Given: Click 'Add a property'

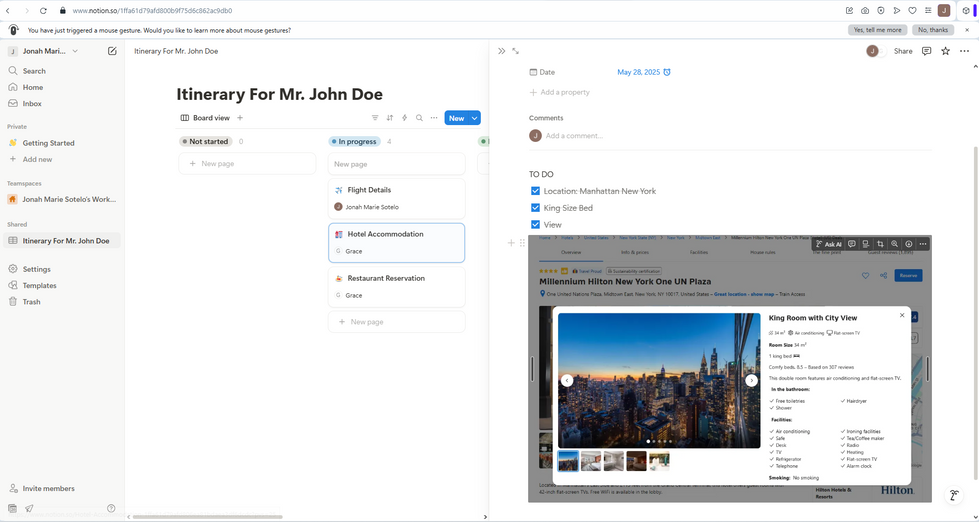Looking at the screenshot, I should point(559,92).
